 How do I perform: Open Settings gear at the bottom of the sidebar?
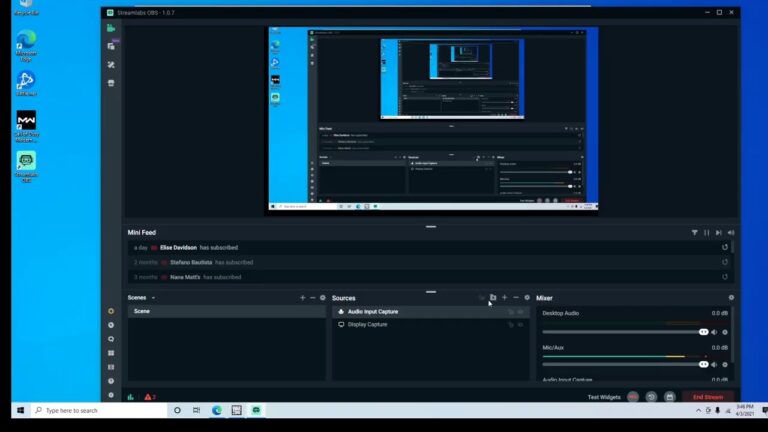tap(111, 395)
